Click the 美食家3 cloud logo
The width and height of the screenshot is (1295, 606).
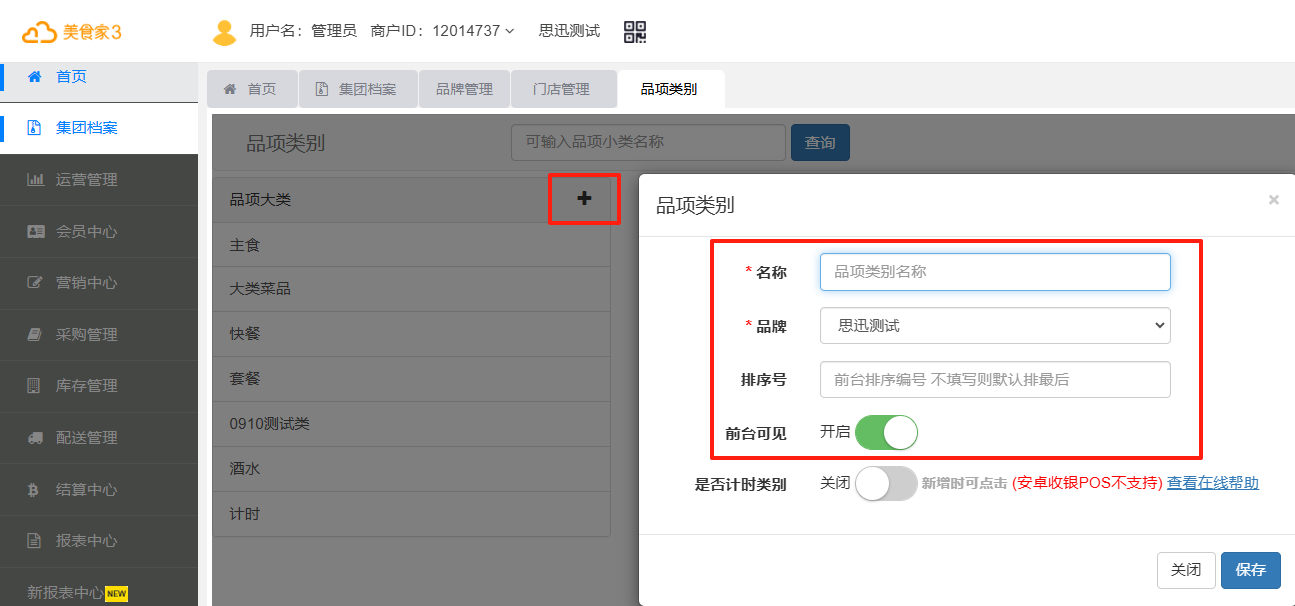click(72, 32)
